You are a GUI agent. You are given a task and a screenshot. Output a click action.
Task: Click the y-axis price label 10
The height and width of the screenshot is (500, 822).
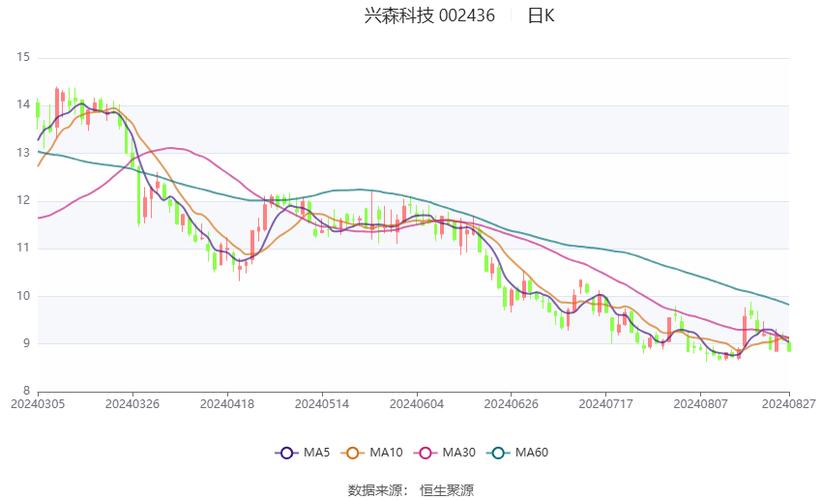[x=24, y=296]
